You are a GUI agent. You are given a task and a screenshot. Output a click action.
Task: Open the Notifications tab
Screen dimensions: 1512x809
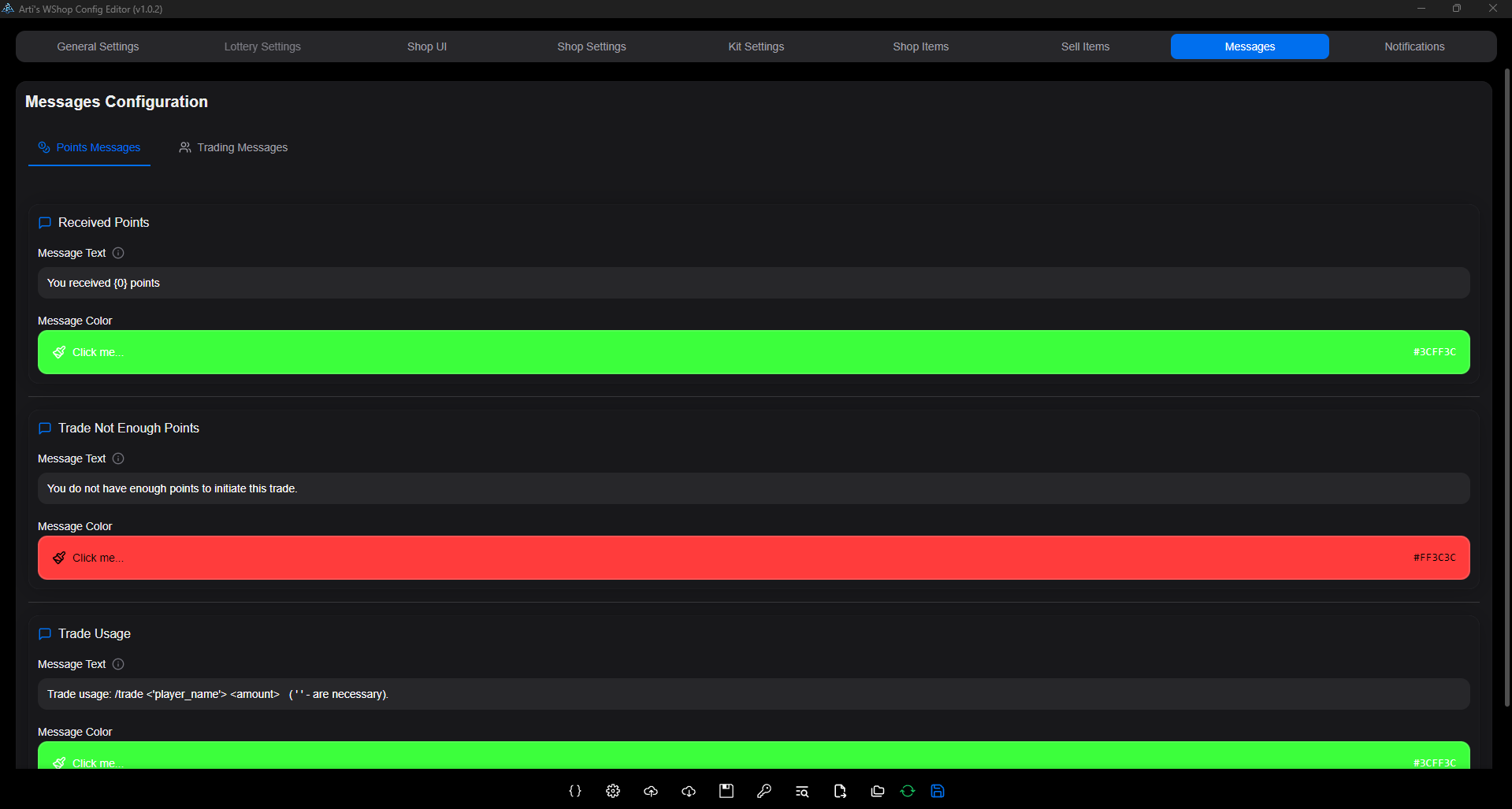1414,46
